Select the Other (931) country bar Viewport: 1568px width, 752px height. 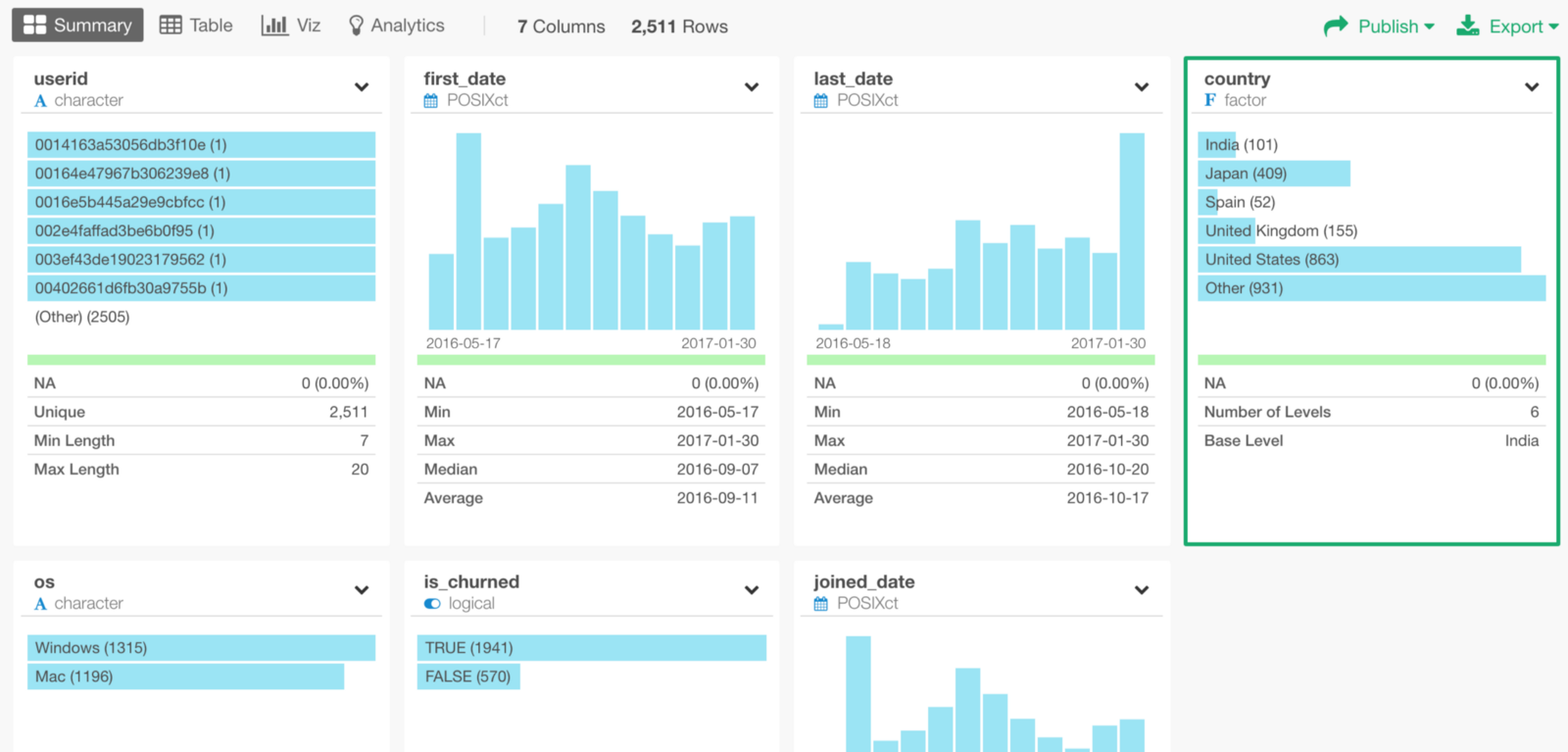point(1372,287)
